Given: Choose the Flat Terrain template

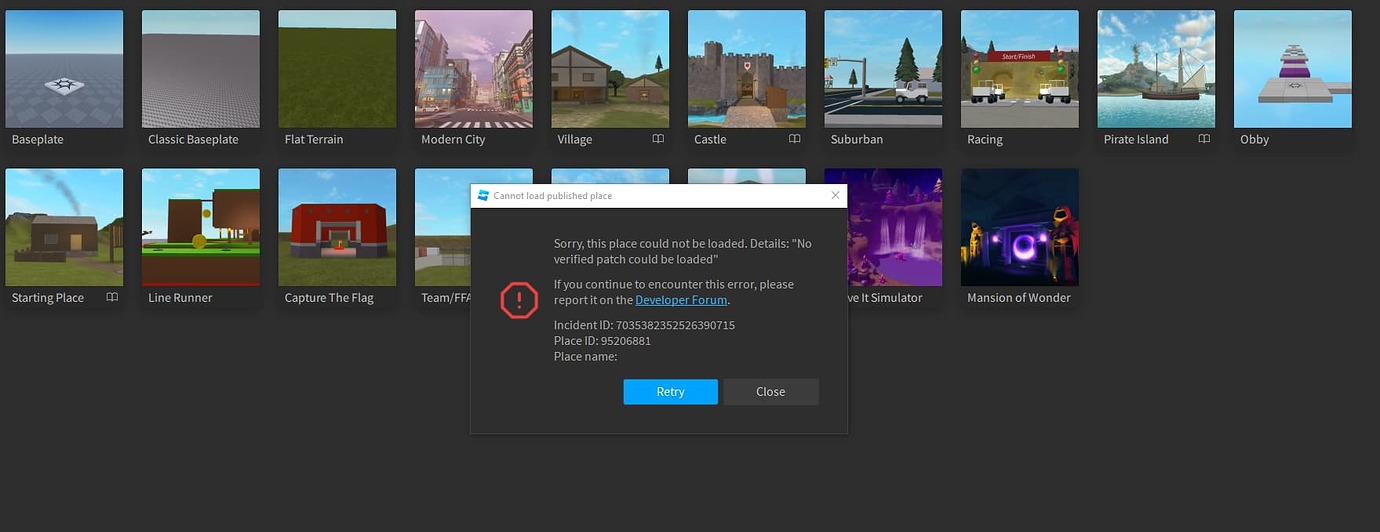Looking at the screenshot, I should (337, 69).
